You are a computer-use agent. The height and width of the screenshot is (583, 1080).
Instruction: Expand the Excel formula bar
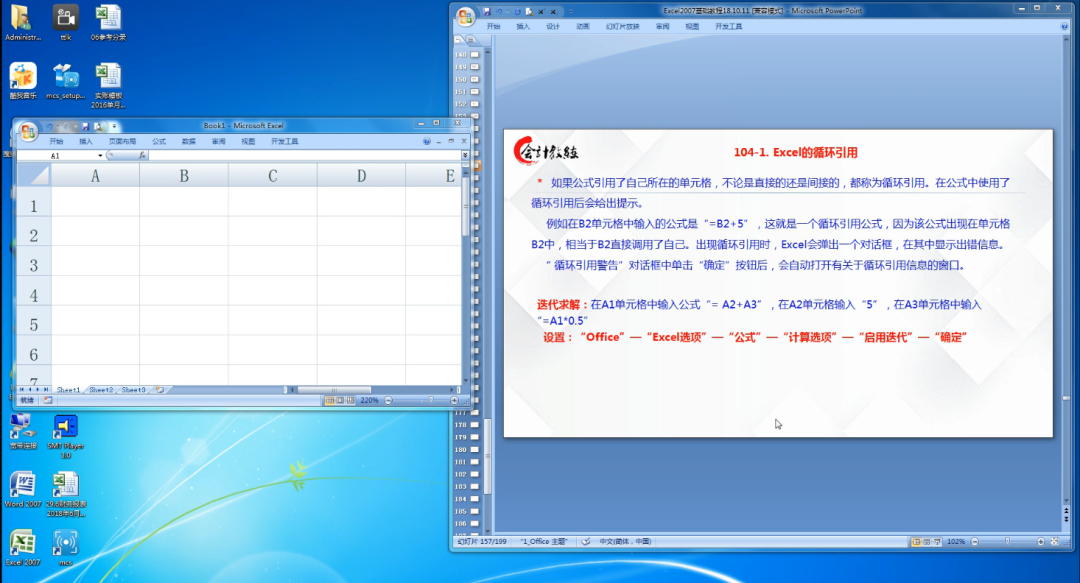click(465, 156)
